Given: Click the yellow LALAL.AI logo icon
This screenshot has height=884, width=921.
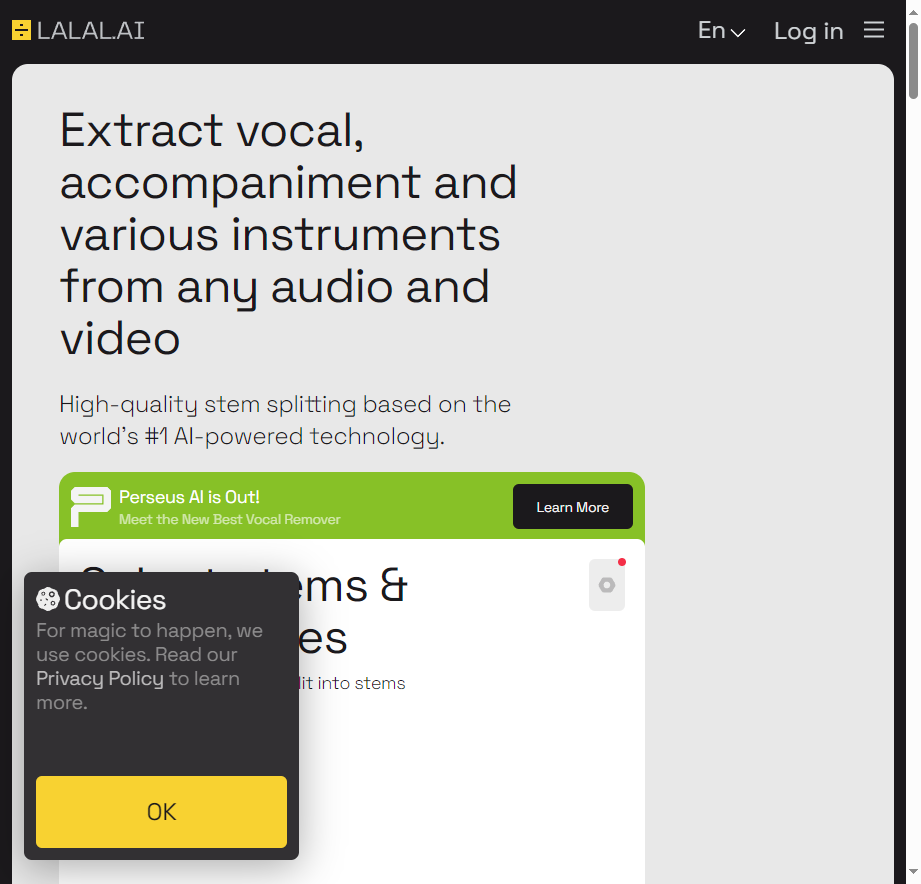Looking at the screenshot, I should coord(21,31).
